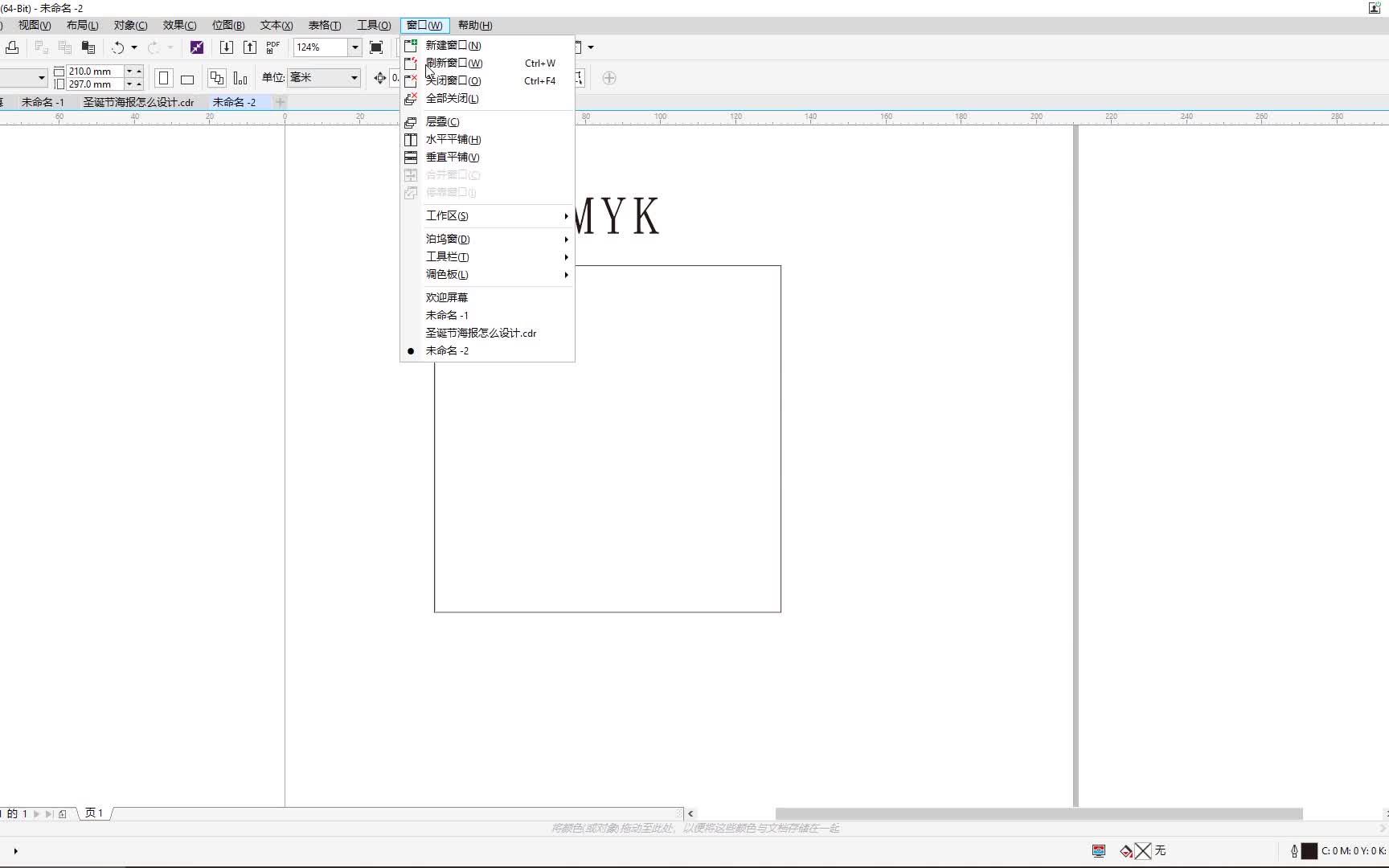
Task: Switch to the 圣诞节海报怎么设计.cdr tab
Action: (x=139, y=102)
